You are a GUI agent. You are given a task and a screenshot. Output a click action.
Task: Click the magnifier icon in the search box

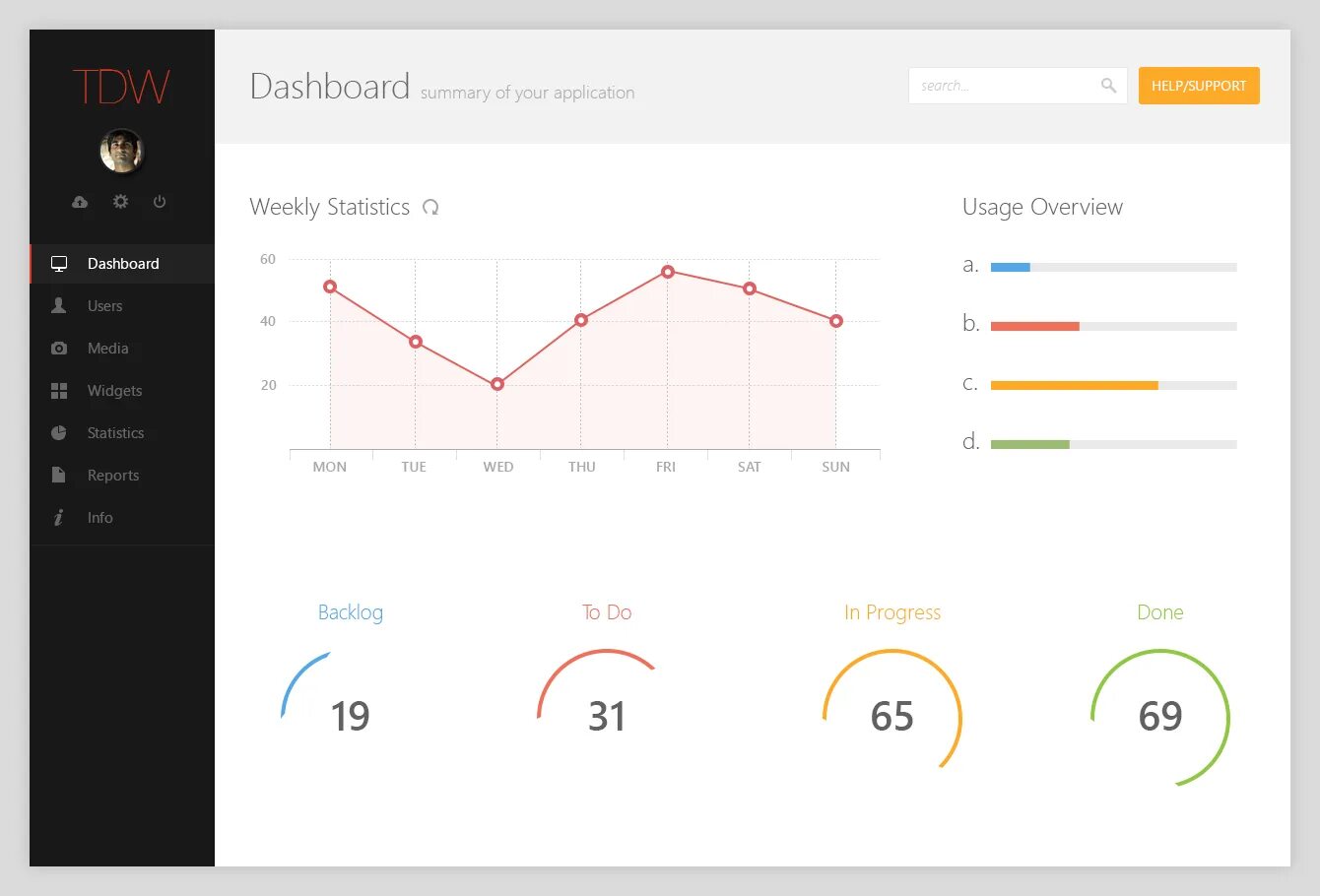(x=1108, y=86)
